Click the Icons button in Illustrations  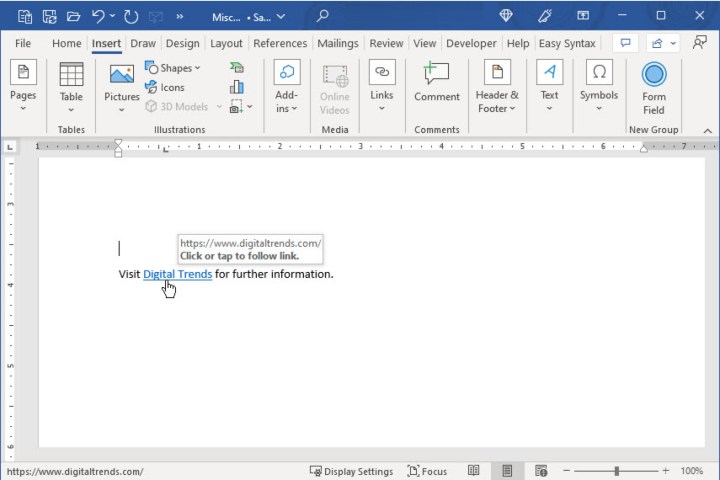click(x=165, y=87)
